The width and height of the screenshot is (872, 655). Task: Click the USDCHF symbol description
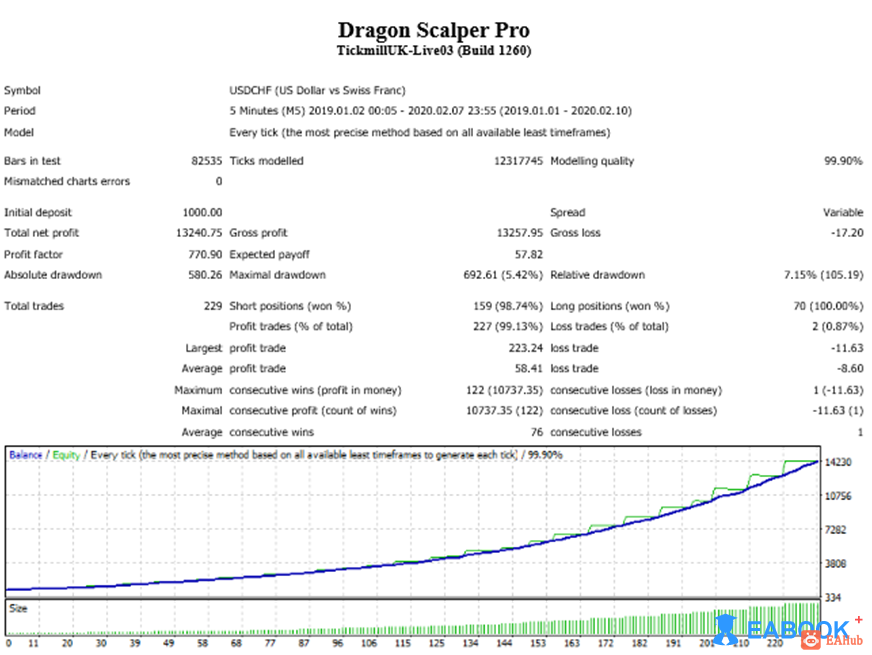[x=318, y=90]
